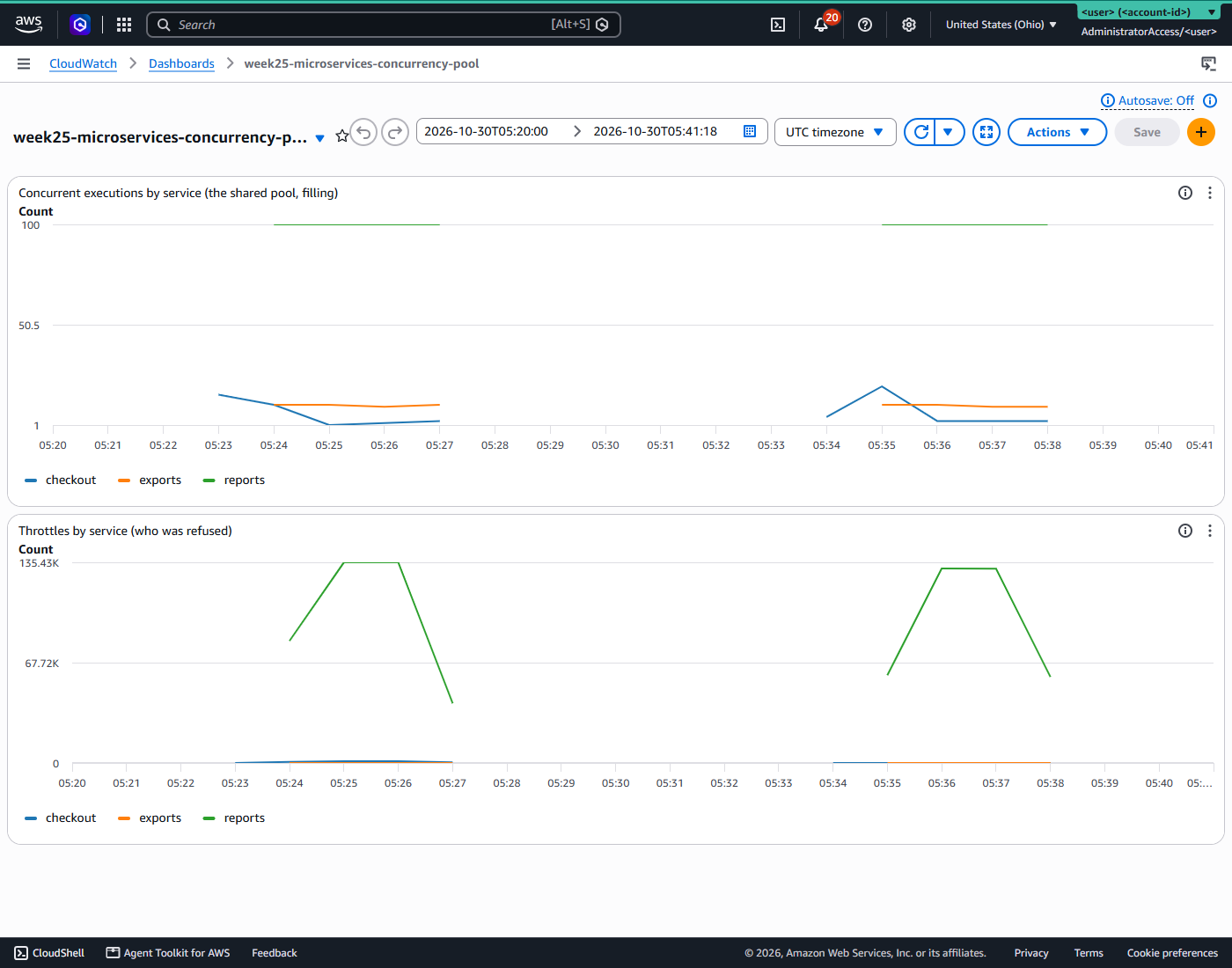Open Throttles by service widget options menu

coord(1210,531)
